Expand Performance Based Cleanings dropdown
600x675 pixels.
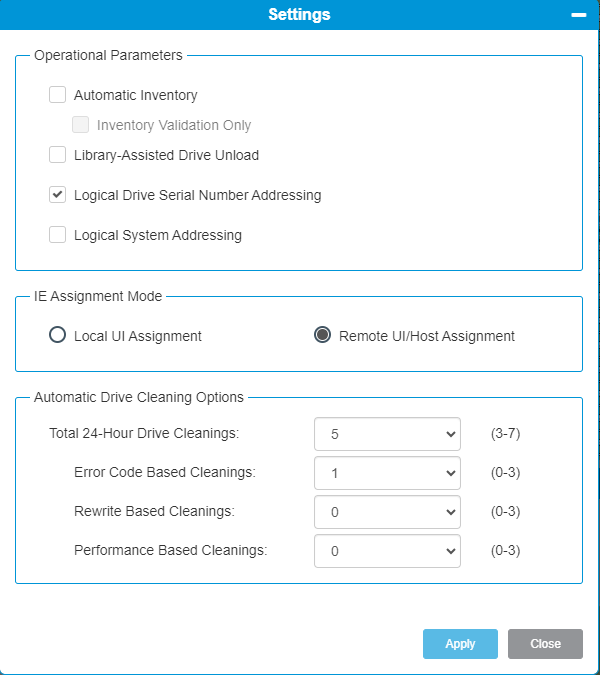[x=387, y=551]
